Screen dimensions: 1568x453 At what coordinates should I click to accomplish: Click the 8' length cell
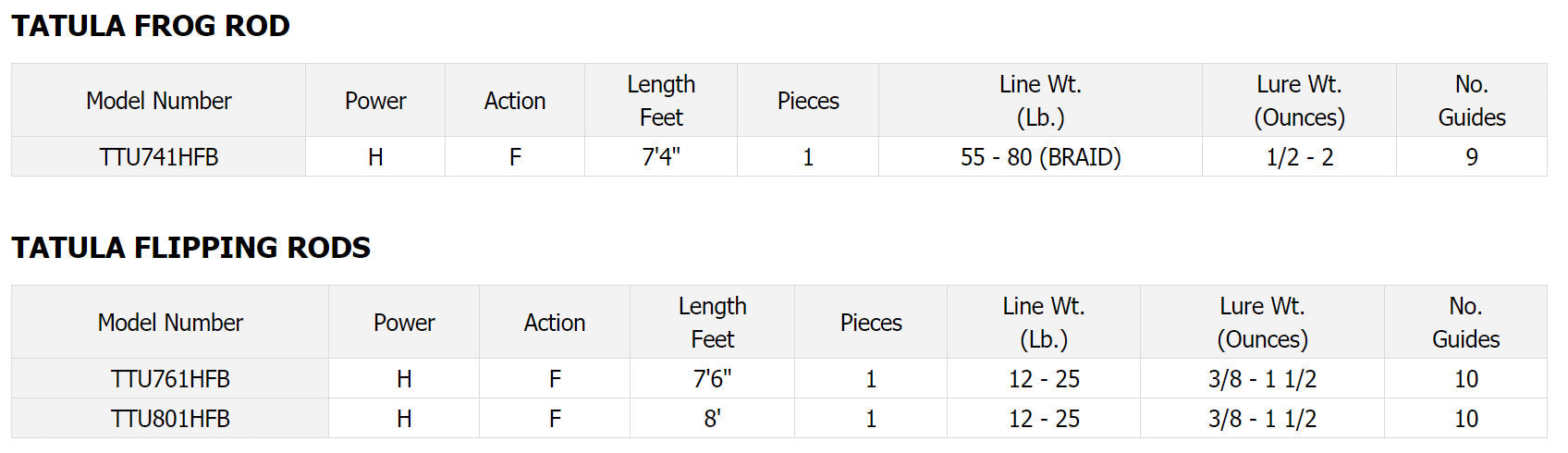click(712, 419)
